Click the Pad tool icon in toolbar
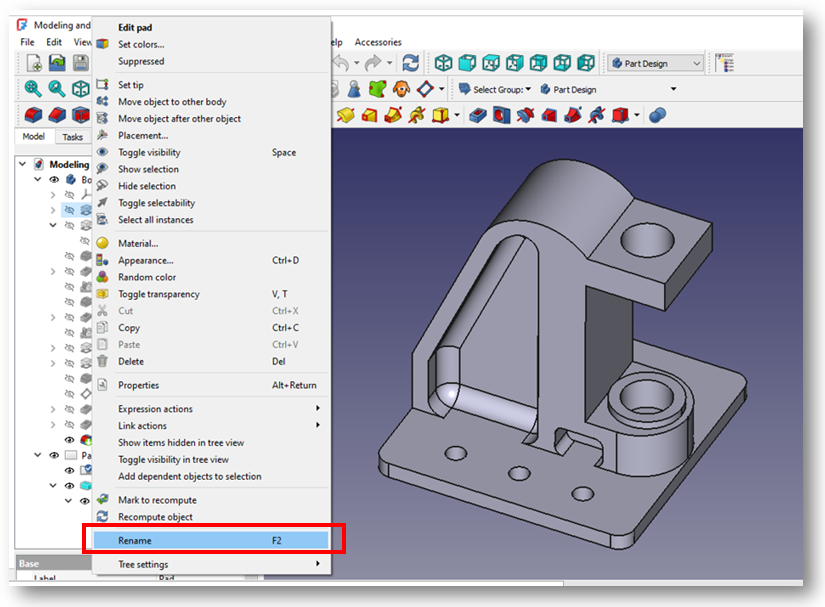This screenshot has width=825, height=607. [347, 115]
